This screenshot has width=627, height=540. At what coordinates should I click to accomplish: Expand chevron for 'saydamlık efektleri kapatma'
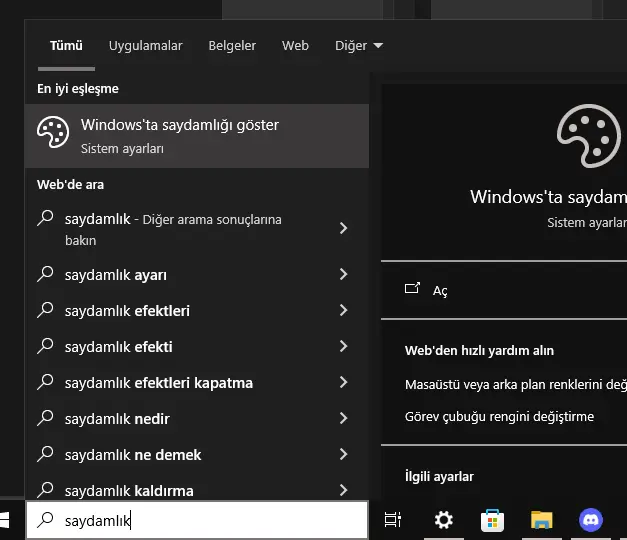pos(343,382)
